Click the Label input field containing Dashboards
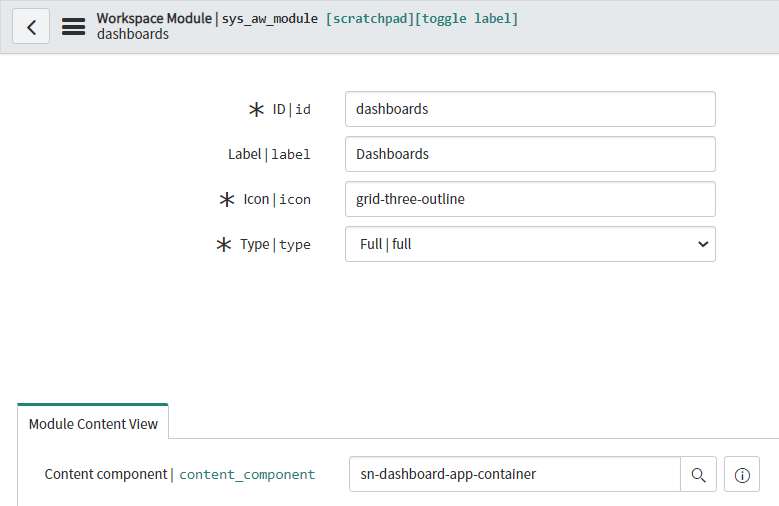The image size is (779, 506). (x=530, y=154)
